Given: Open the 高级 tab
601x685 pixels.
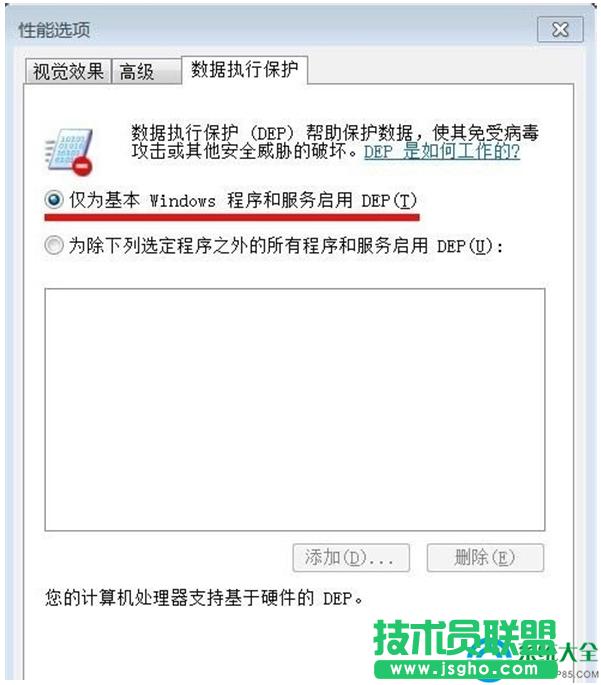Looking at the screenshot, I should pos(146,71).
